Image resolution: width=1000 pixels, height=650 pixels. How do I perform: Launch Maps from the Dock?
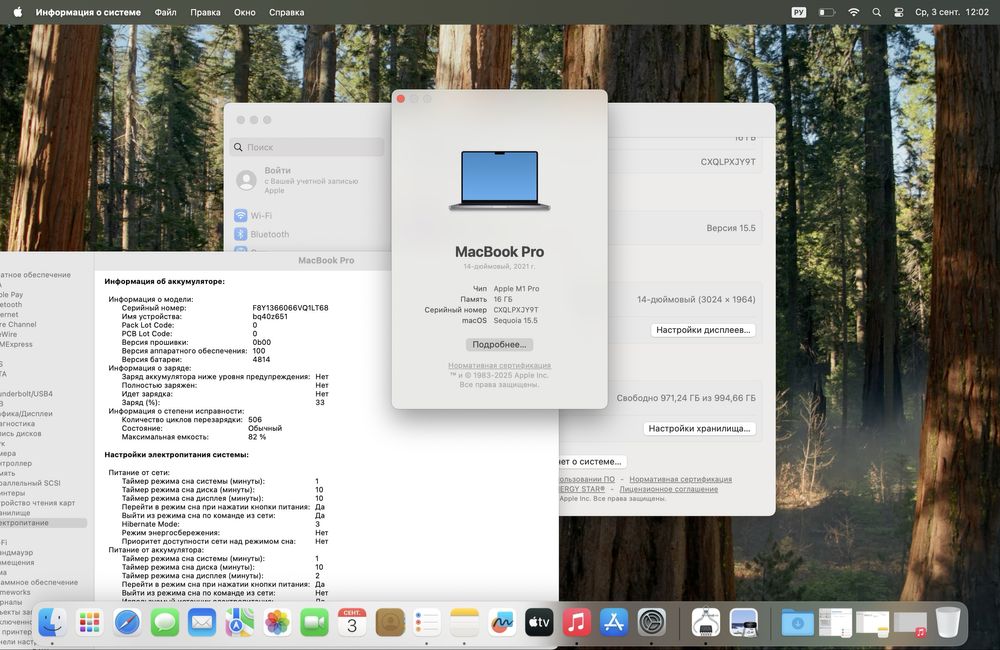(x=239, y=622)
